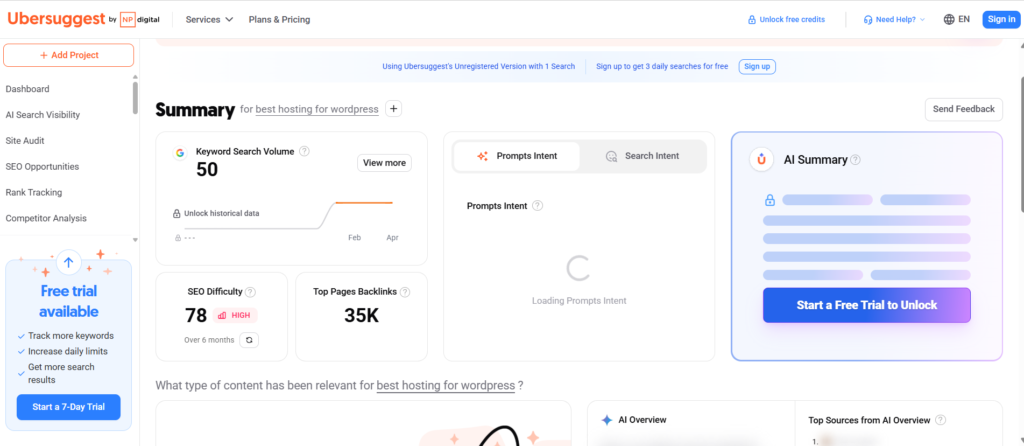
Task: Click the Sign up button in banner
Action: (x=757, y=67)
